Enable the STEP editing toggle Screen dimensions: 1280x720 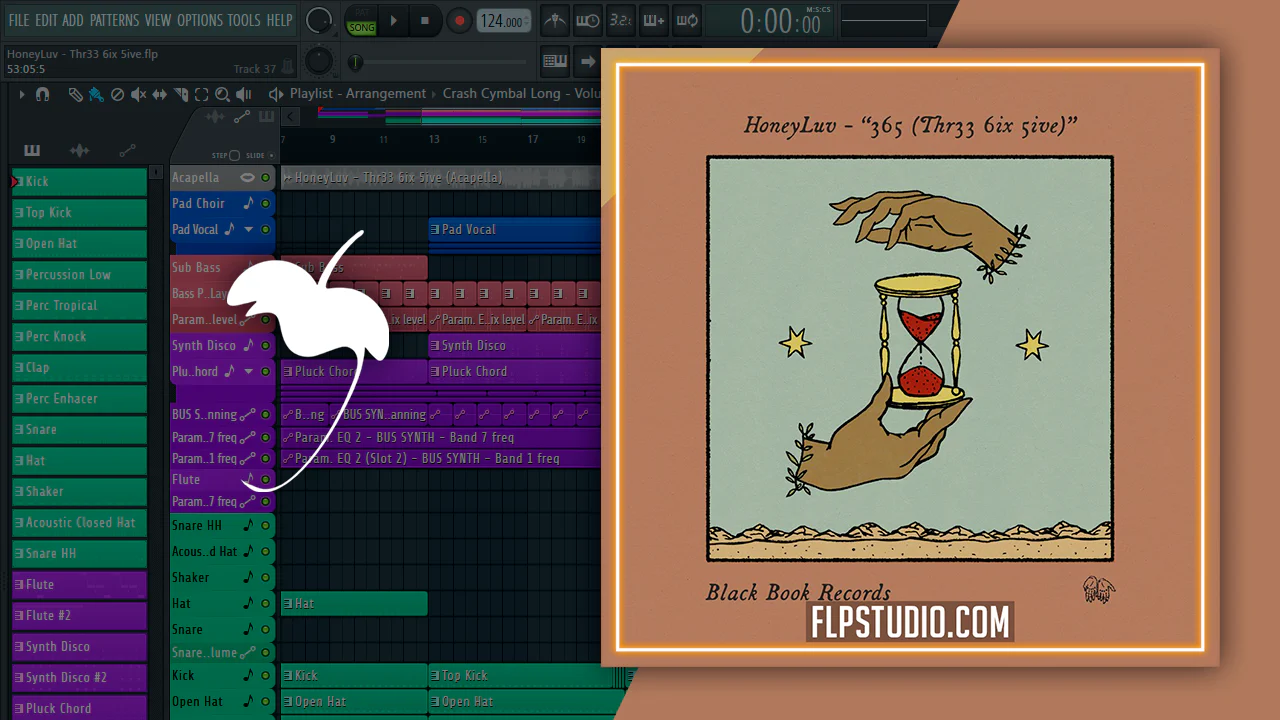pos(234,156)
